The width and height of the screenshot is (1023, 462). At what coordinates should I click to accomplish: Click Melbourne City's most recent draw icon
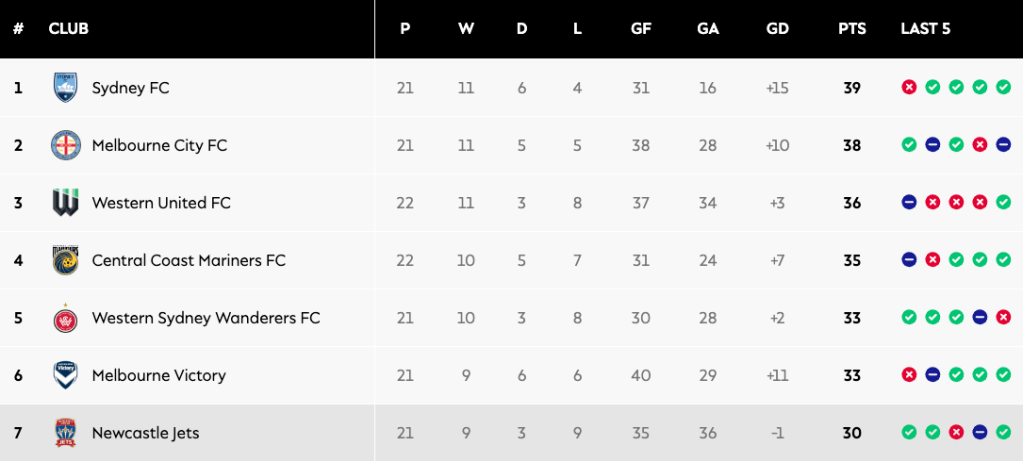click(x=1003, y=145)
